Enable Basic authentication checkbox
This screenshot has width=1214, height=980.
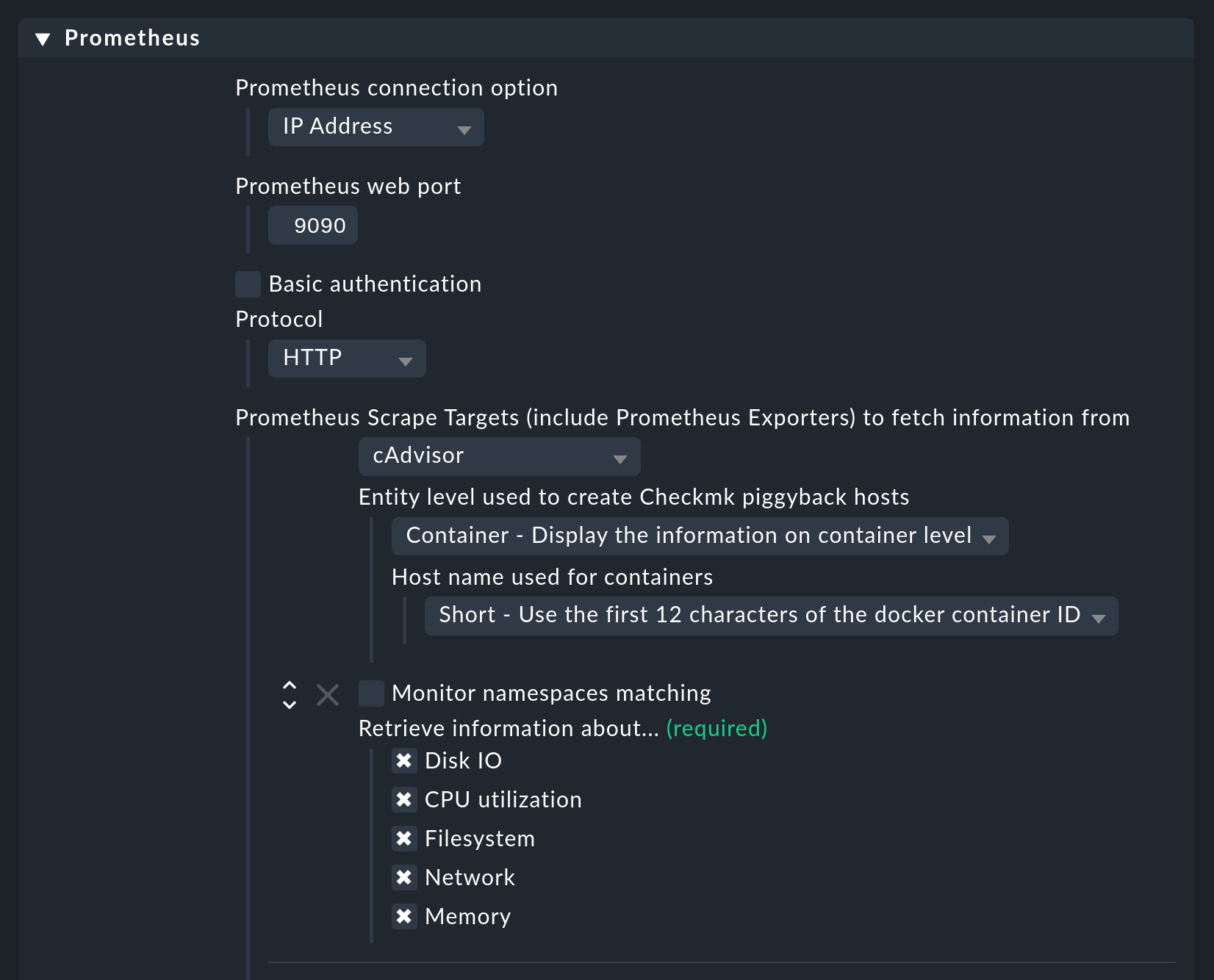point(248,284)
